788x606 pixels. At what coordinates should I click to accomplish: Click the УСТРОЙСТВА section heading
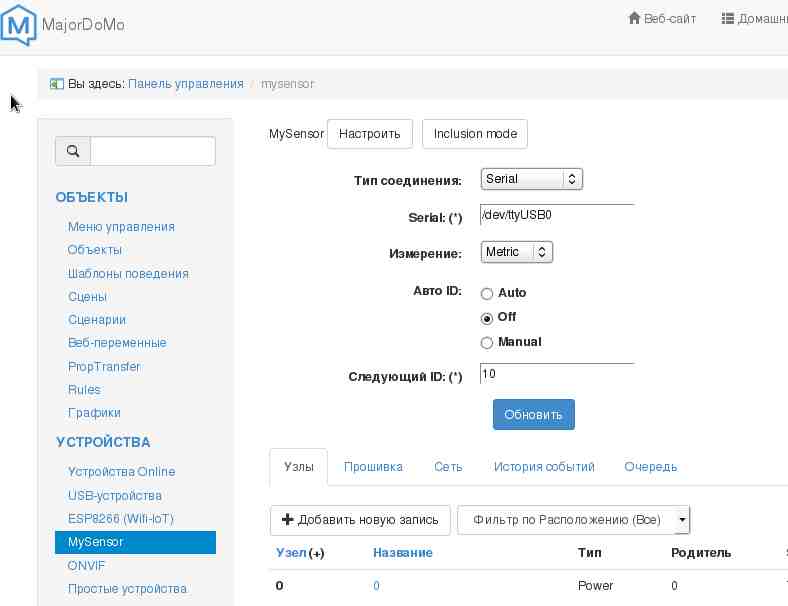(103, 442)
